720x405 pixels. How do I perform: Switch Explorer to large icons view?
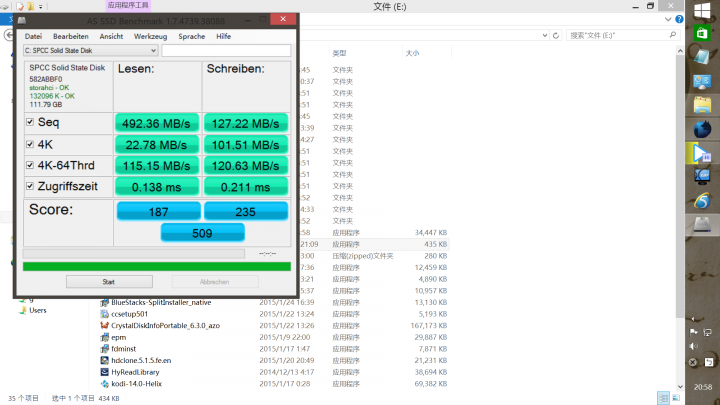tap(676, 398)
